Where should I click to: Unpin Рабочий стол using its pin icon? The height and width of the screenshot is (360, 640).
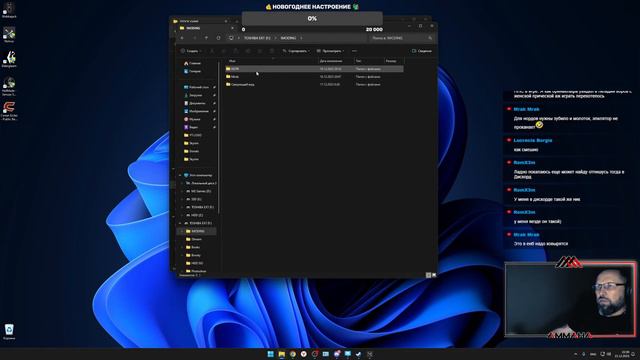coord(214,87)
